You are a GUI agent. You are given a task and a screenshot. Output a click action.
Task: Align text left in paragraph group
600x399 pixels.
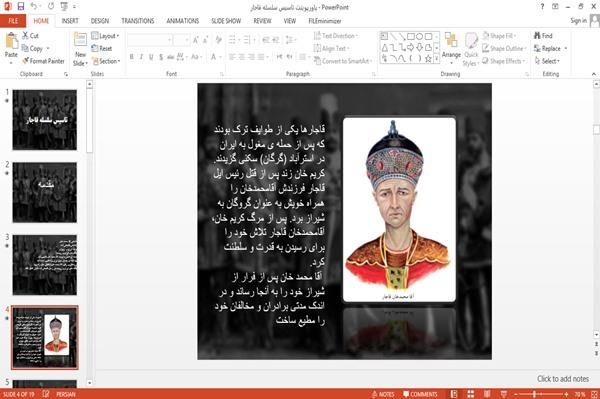coord(232,57)
